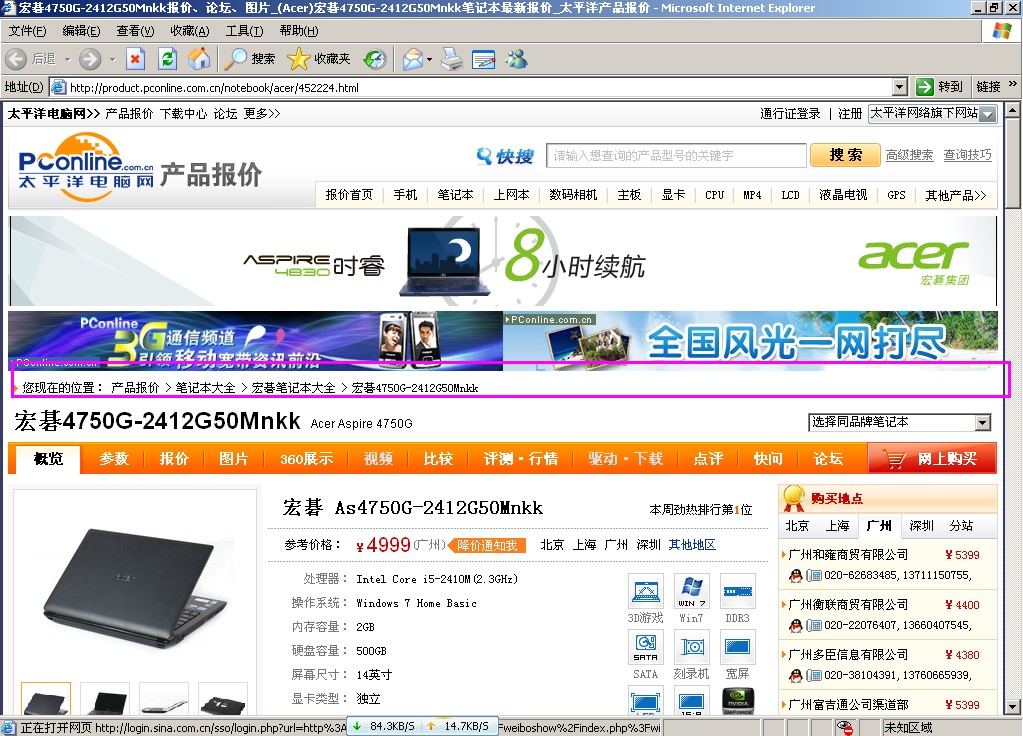Viewport: 1023px width, 736px height.
Task: Click the Refresh page icon
Action: 167,59
